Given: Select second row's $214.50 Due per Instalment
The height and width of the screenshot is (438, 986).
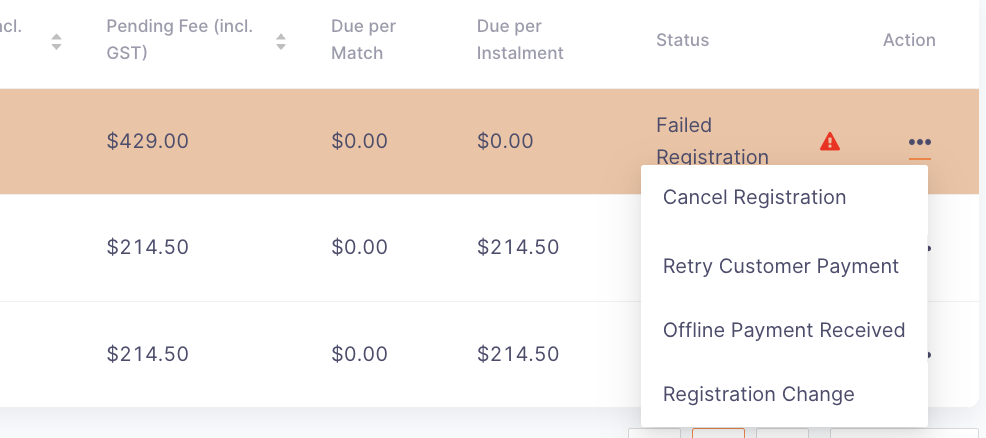Looking at the screenshot, I should click(x=518, y=248).
